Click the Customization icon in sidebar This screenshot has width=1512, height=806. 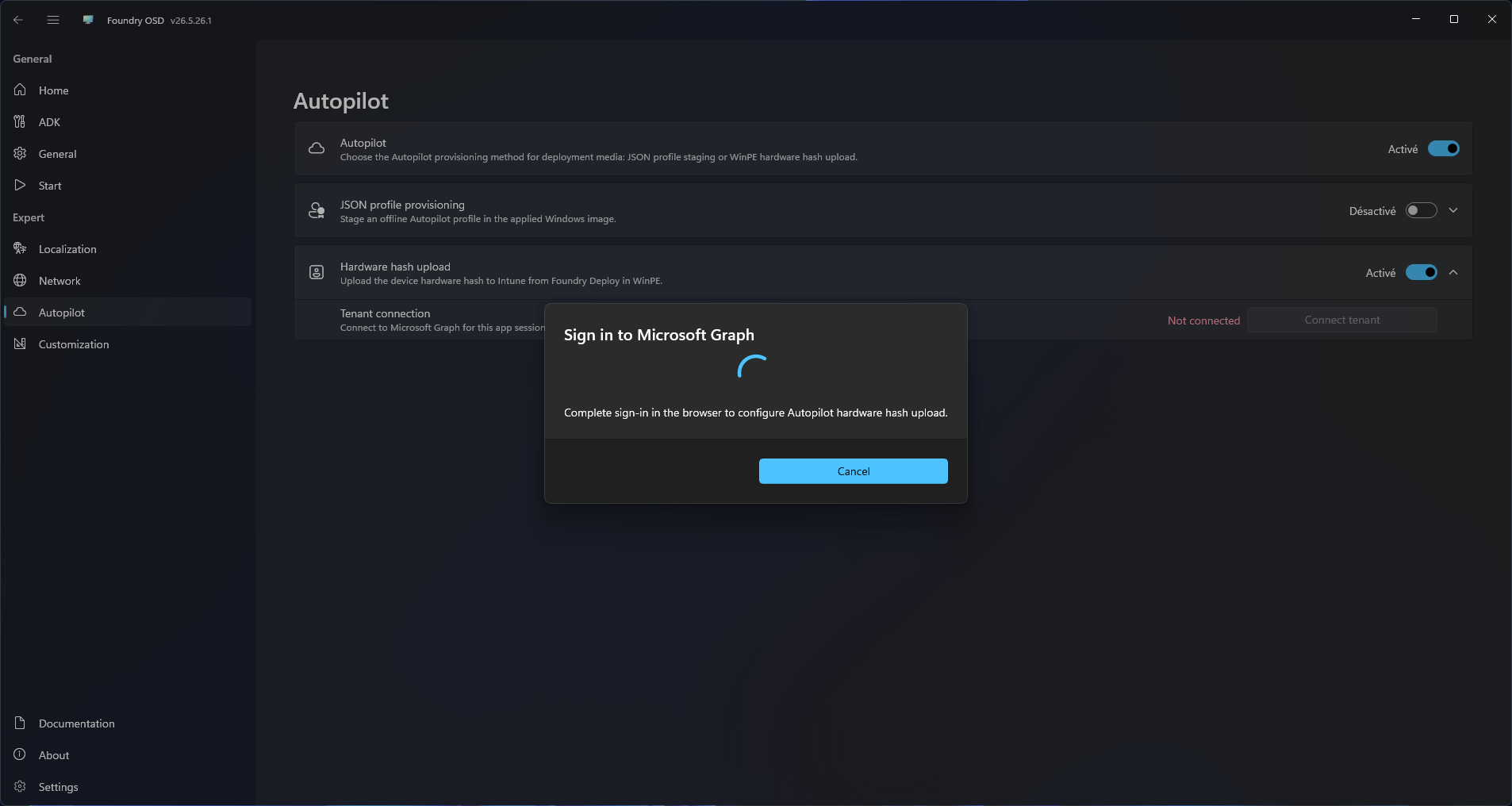pos(20,344)
